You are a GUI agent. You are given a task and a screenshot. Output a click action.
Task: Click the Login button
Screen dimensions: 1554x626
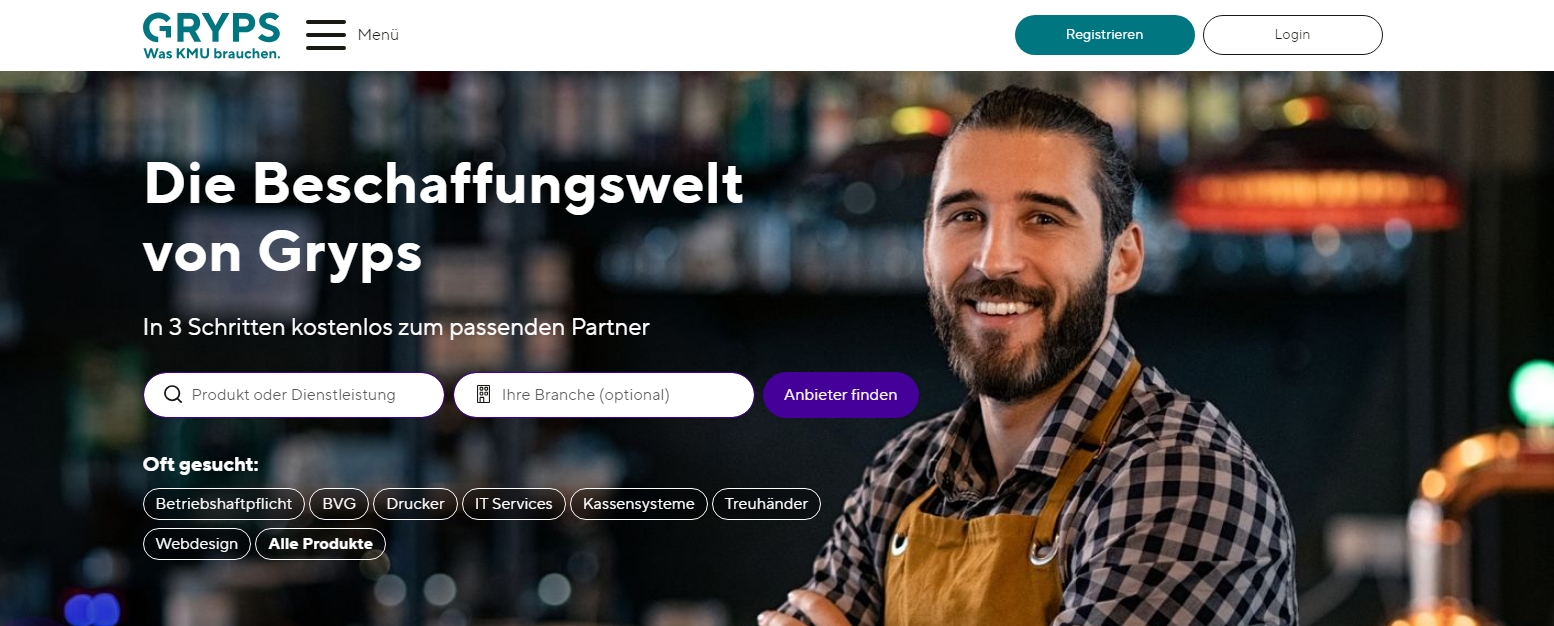1292,35
